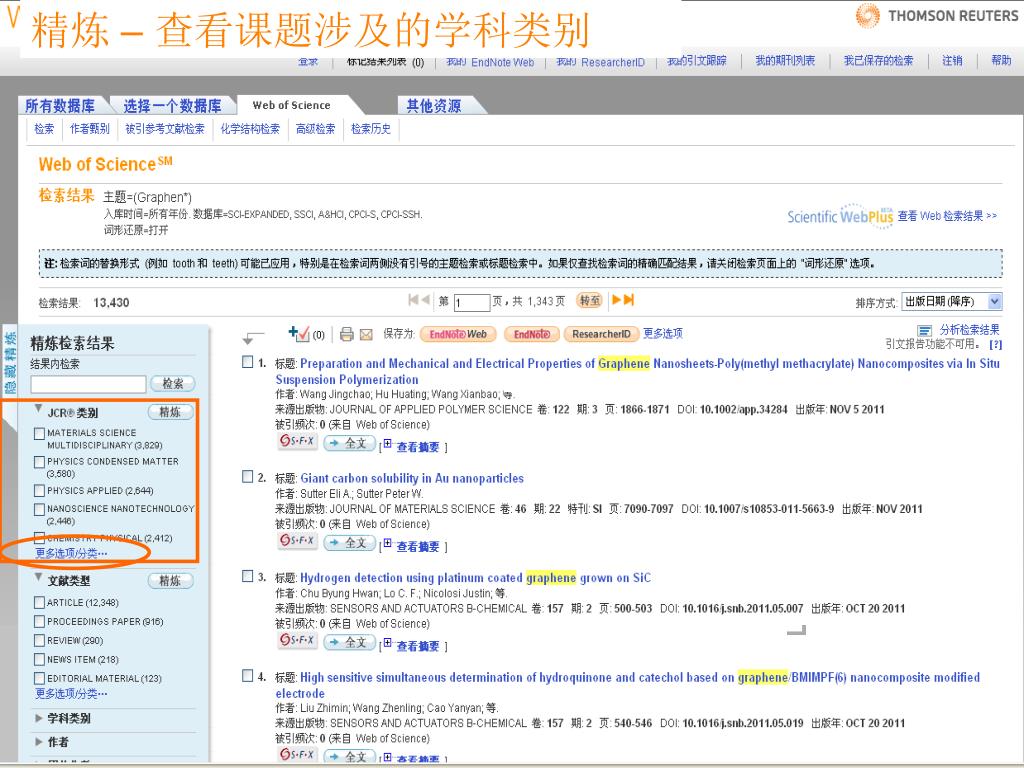This screenshot has width=1024, height=768.
Task: Save results to ResearcherID button
Action: 600,334
